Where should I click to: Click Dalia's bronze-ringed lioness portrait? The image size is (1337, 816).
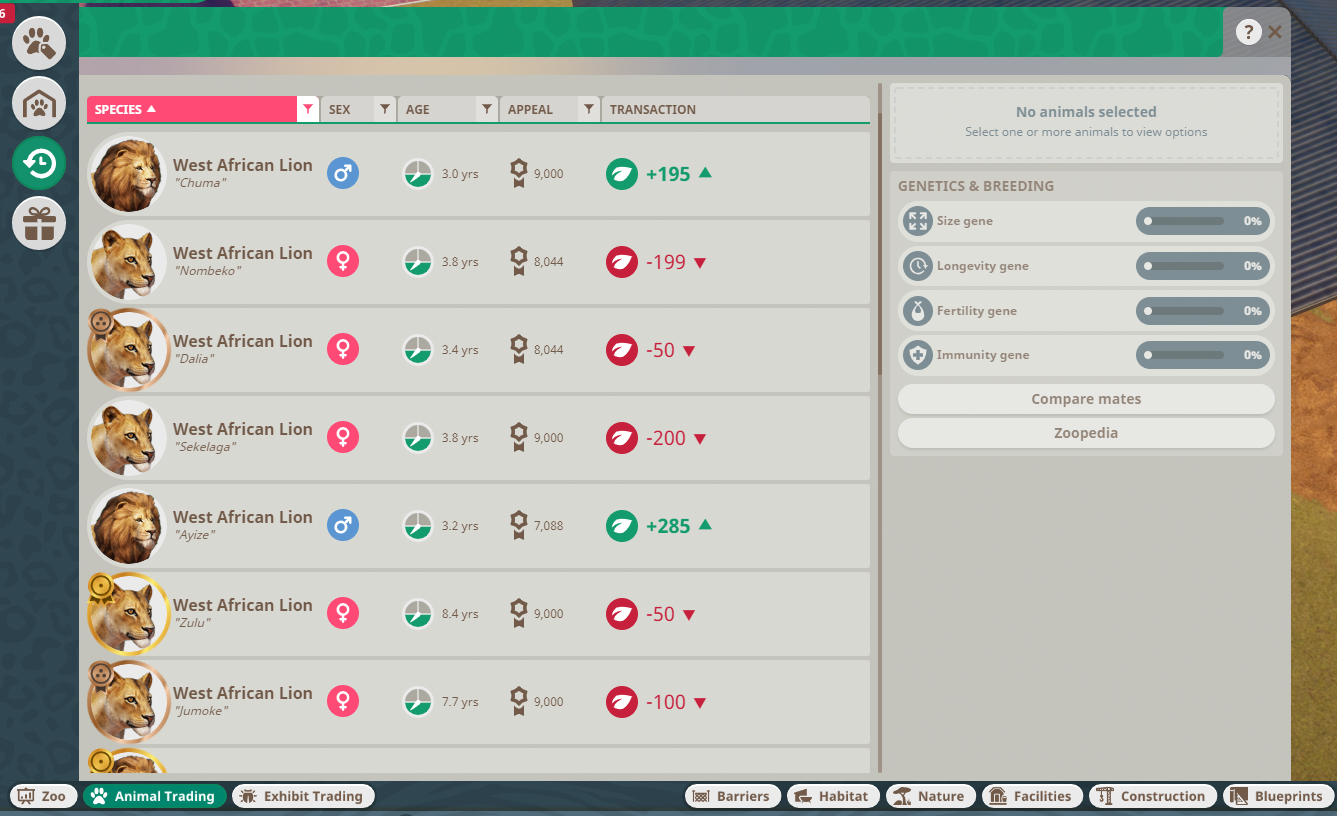click(x=127, y=350)
